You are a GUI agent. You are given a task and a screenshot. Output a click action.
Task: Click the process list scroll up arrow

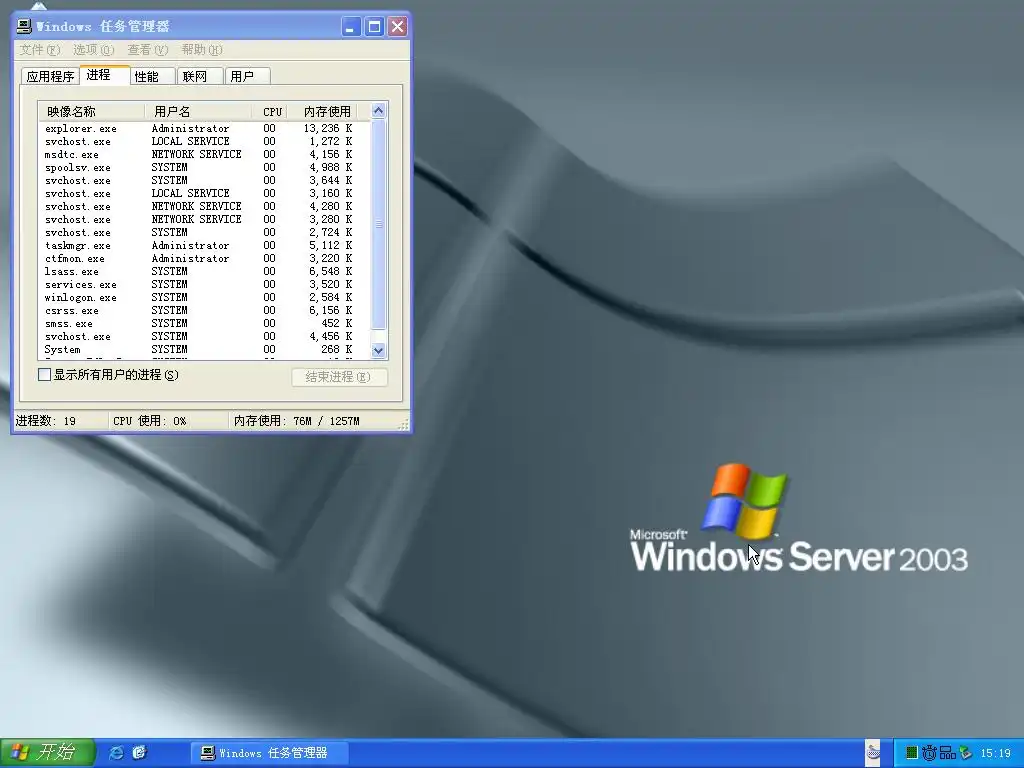[378, 110]
